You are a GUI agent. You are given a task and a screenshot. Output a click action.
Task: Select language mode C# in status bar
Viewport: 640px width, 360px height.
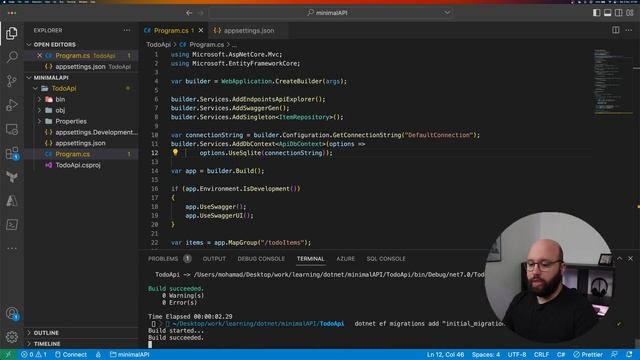[561, 354]
